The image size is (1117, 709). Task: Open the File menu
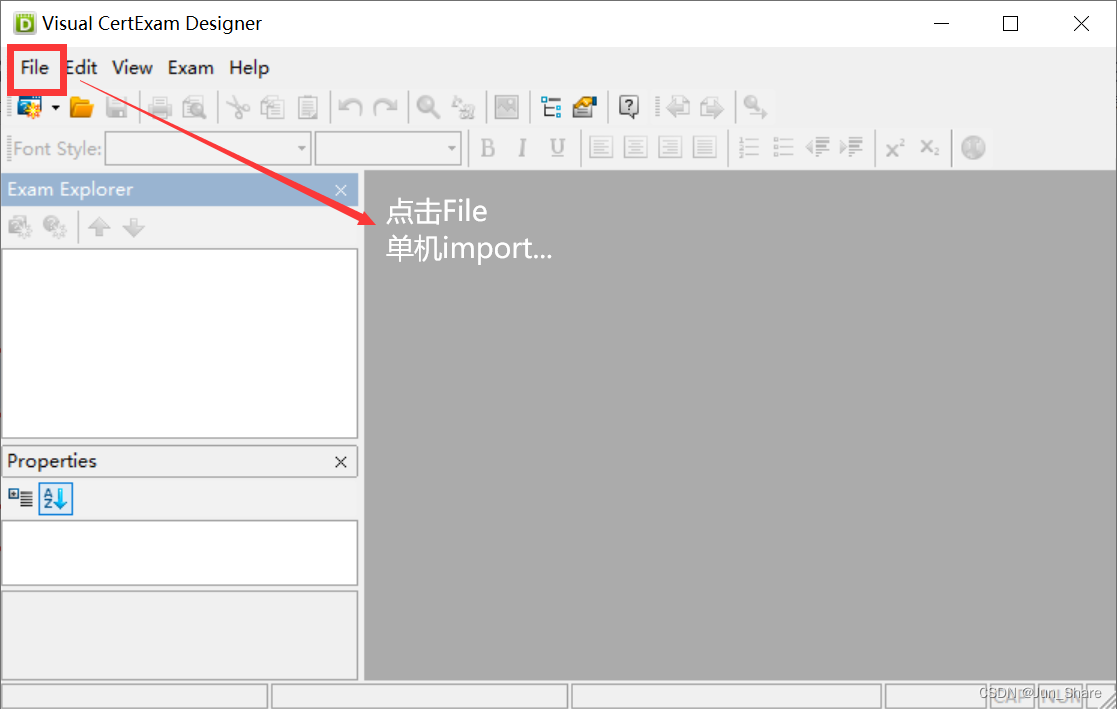point(35,68)
